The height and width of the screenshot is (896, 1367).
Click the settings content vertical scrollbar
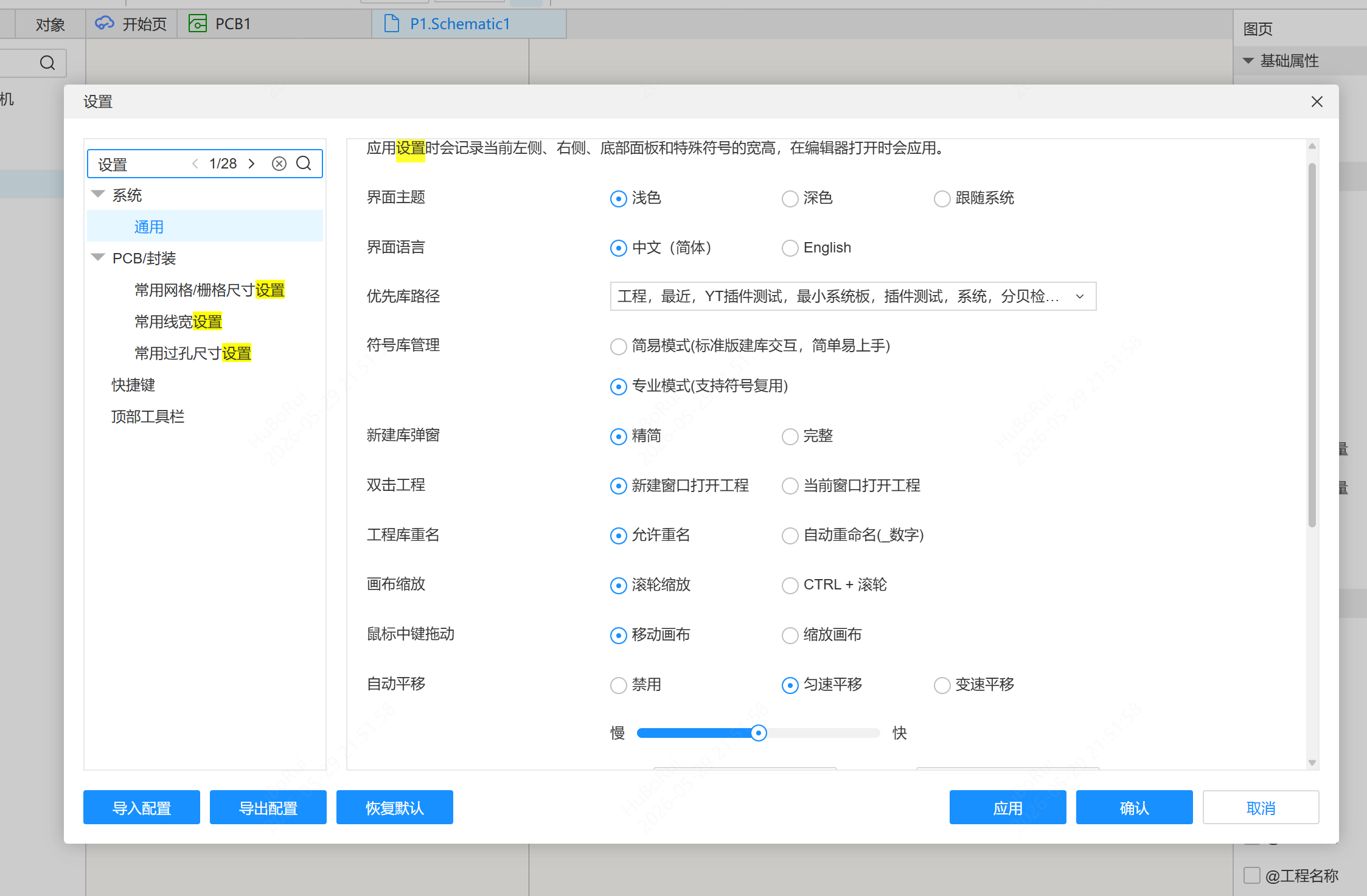tap(1312, 346)
